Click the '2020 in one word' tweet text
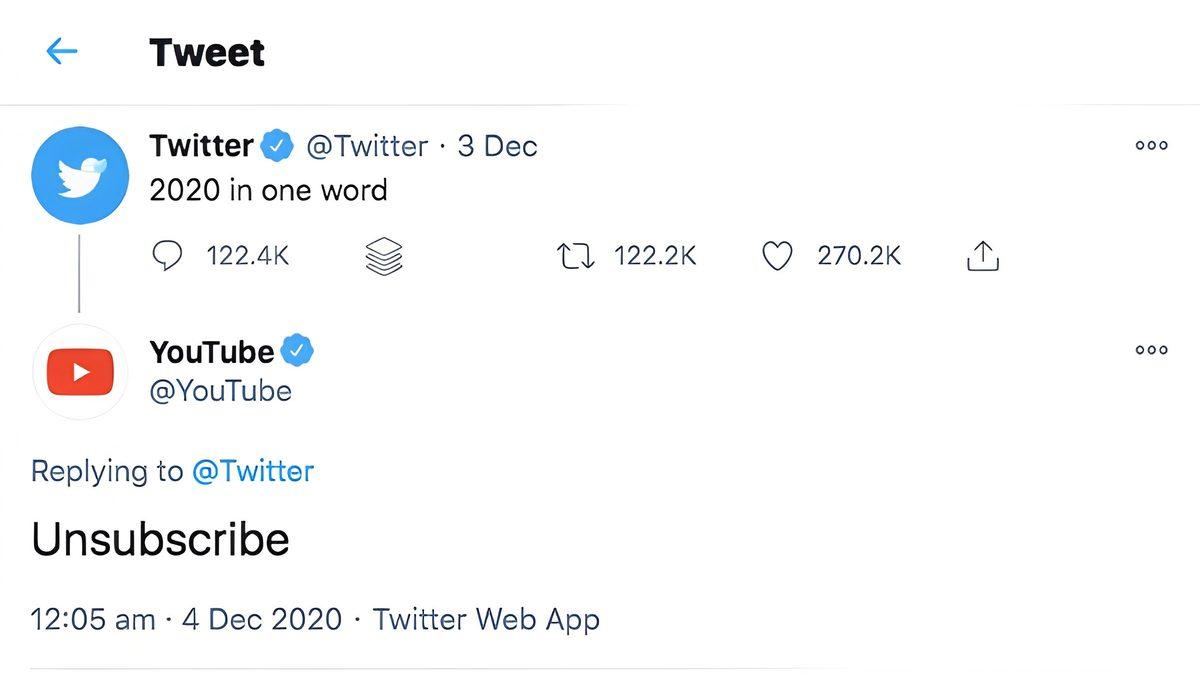This screenshot has height=678, width=1200. pos(268,190)
